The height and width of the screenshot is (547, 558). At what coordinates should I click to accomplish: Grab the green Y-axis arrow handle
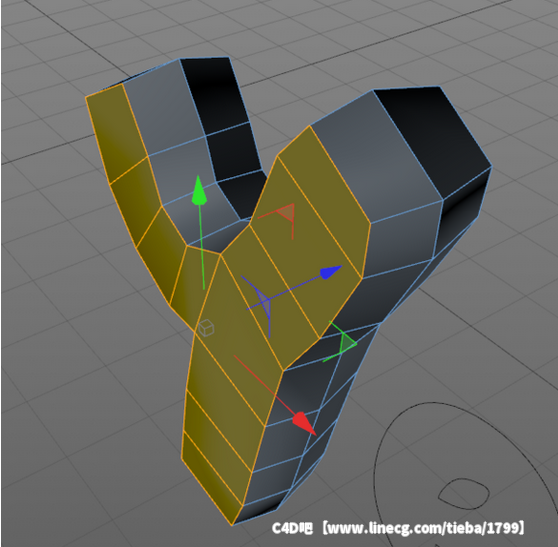(199, 190)
